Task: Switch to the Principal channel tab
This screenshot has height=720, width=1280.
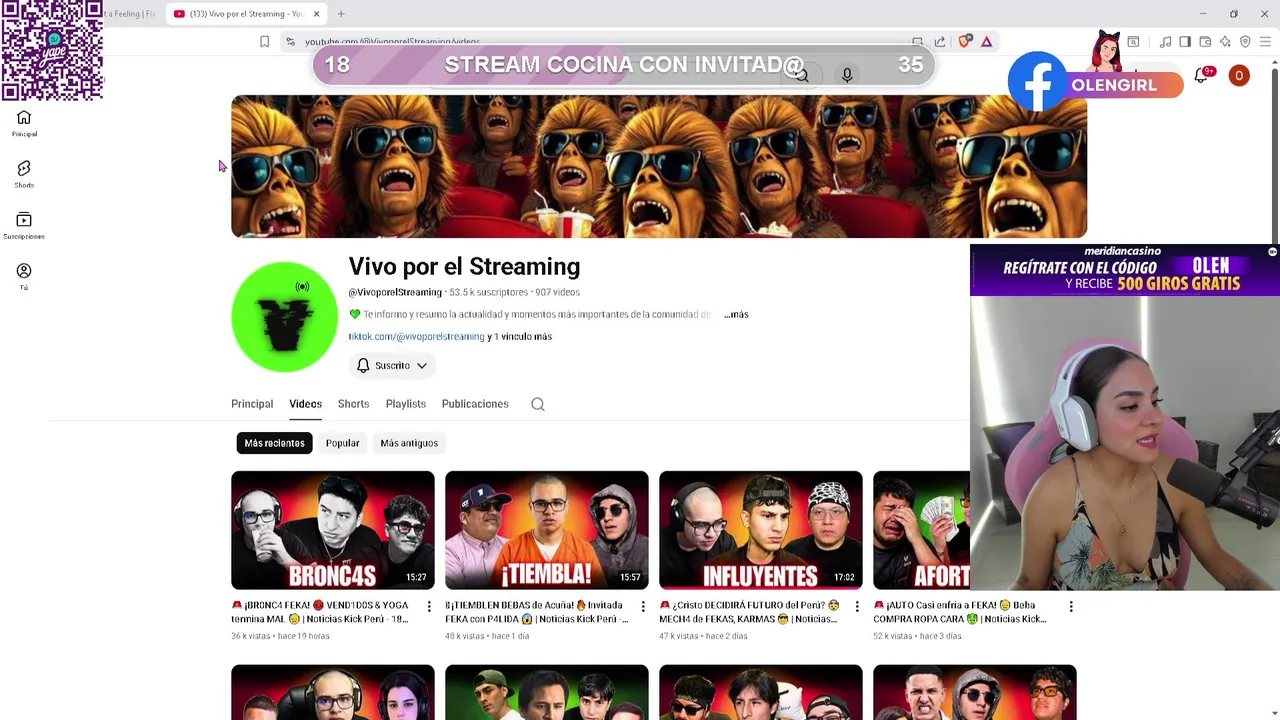Action: point(252,404)
